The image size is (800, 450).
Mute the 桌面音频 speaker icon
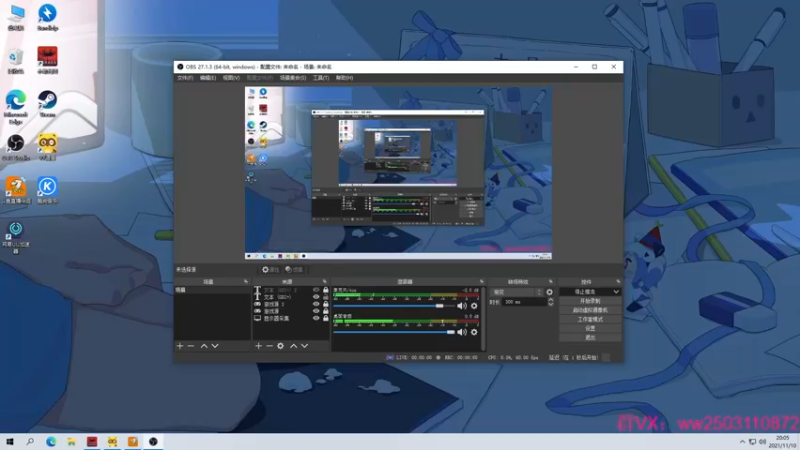coord(462,332)
